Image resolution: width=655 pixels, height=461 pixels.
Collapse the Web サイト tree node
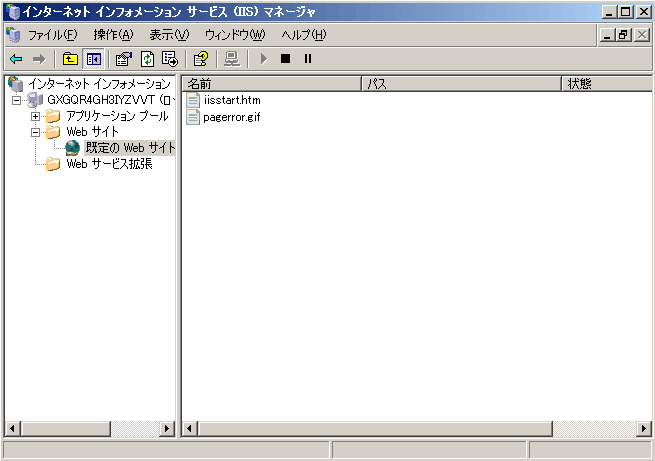(36, 132)
